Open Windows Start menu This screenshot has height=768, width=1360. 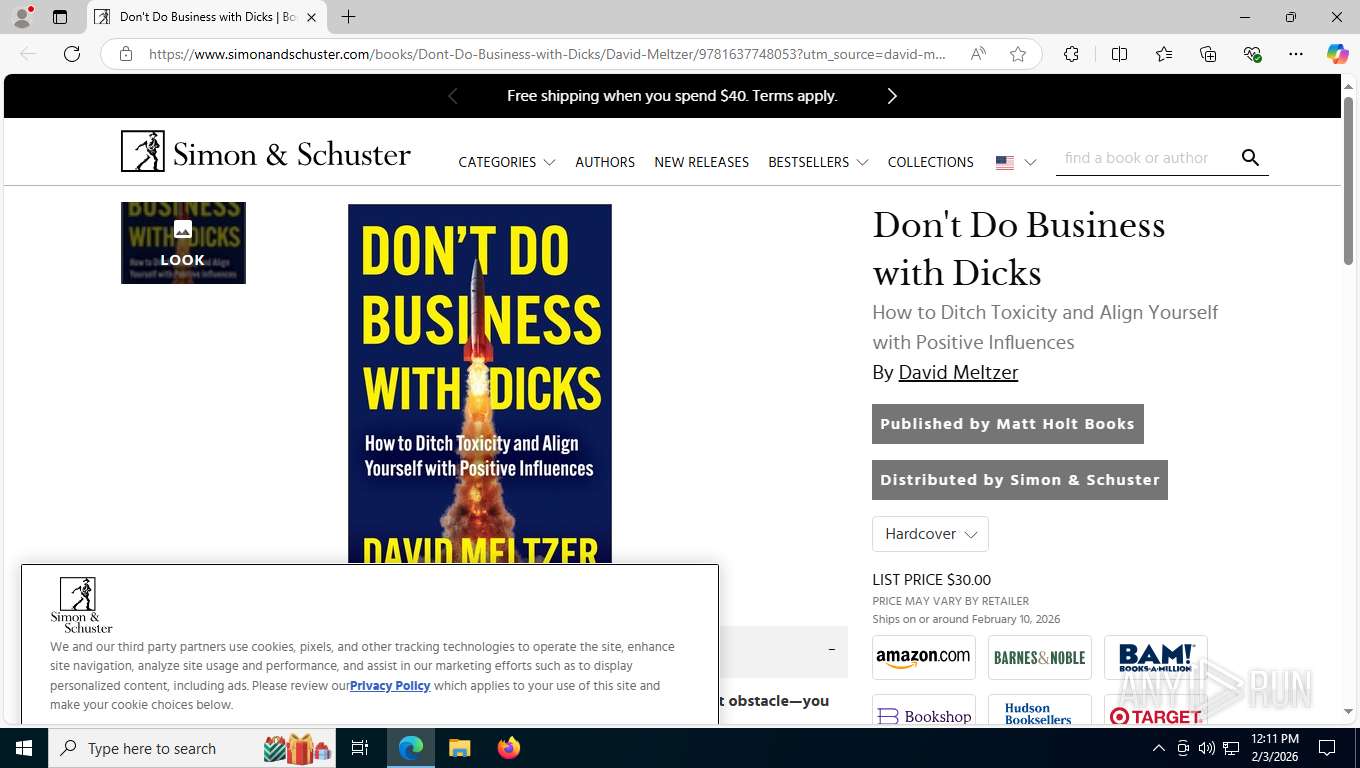pos(24,748)
